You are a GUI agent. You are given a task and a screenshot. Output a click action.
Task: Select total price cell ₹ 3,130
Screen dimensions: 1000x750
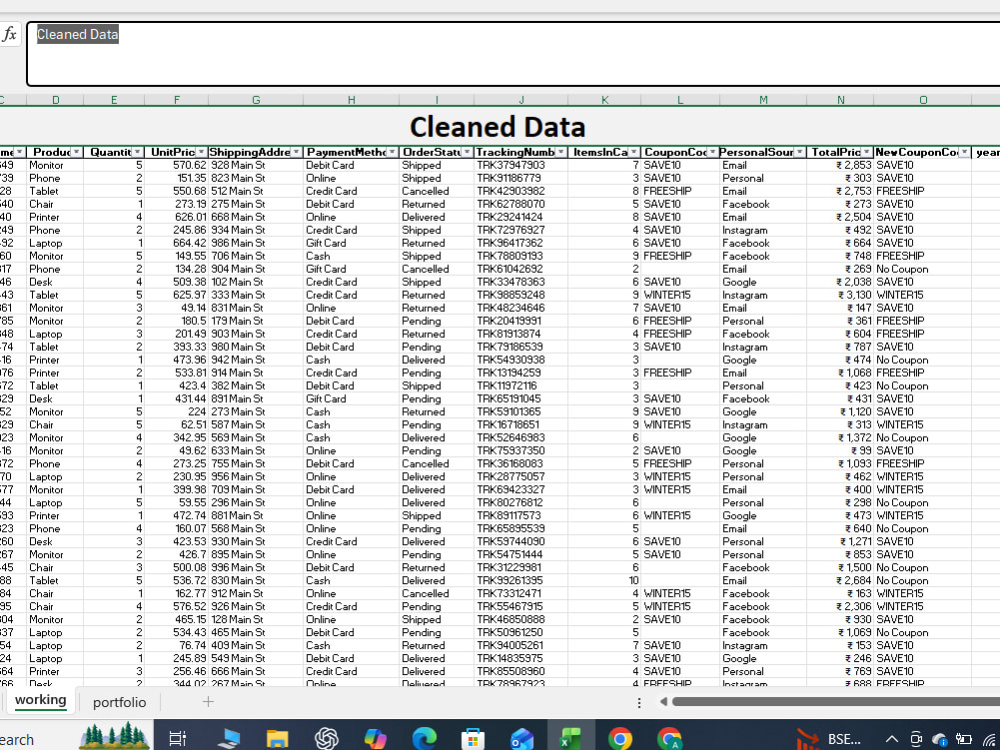pos(841,295)
